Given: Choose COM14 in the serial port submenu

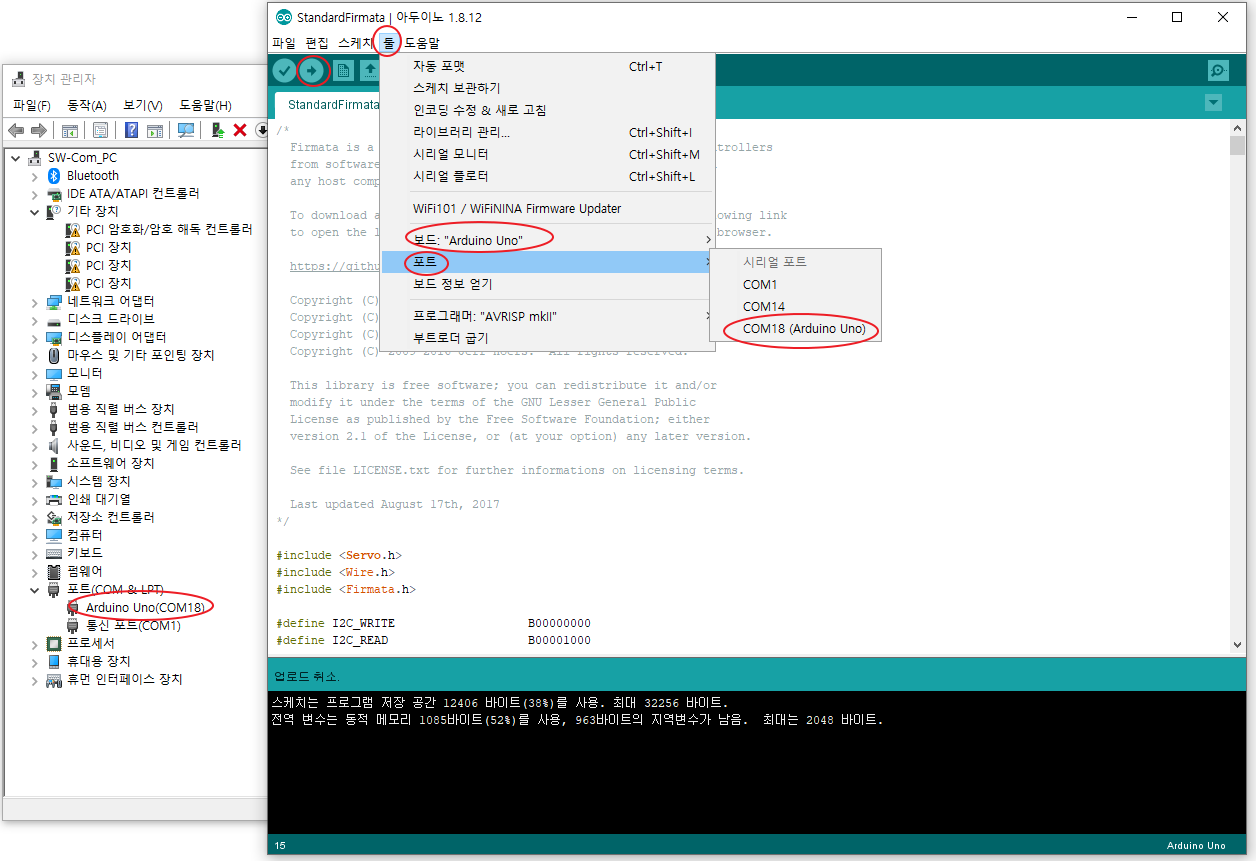Looking at the screenshot, I should [x=796, y=307].
